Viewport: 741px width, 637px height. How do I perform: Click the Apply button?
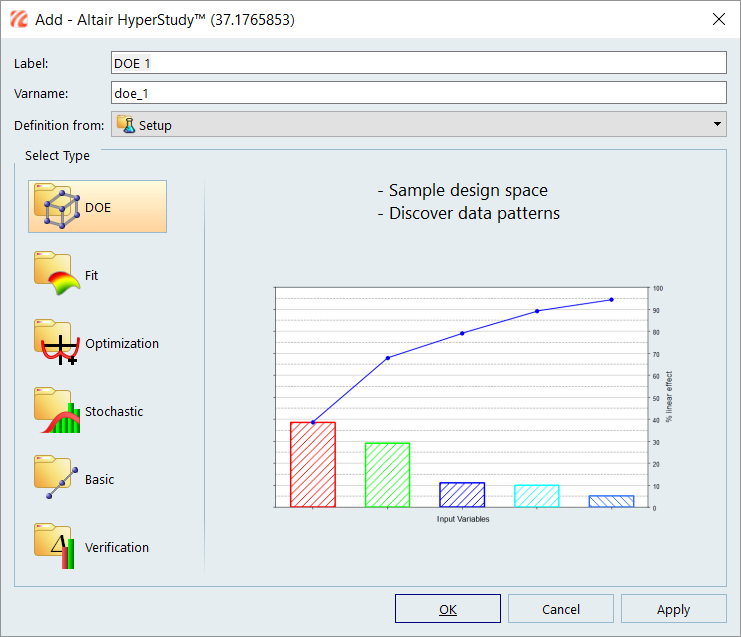pyautogui.click(x=673, y=609)
